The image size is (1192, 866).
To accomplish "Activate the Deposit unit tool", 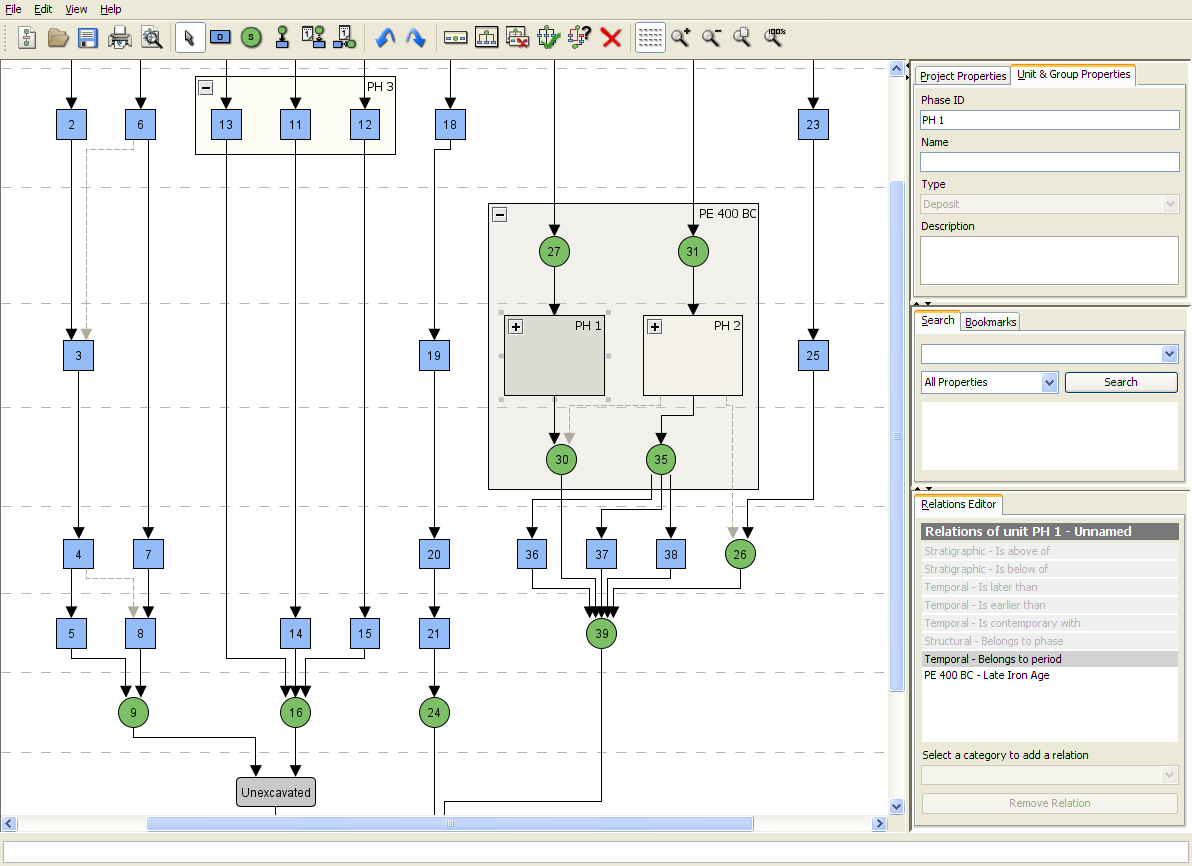I will pyautogui.click(x=220, y=37).
